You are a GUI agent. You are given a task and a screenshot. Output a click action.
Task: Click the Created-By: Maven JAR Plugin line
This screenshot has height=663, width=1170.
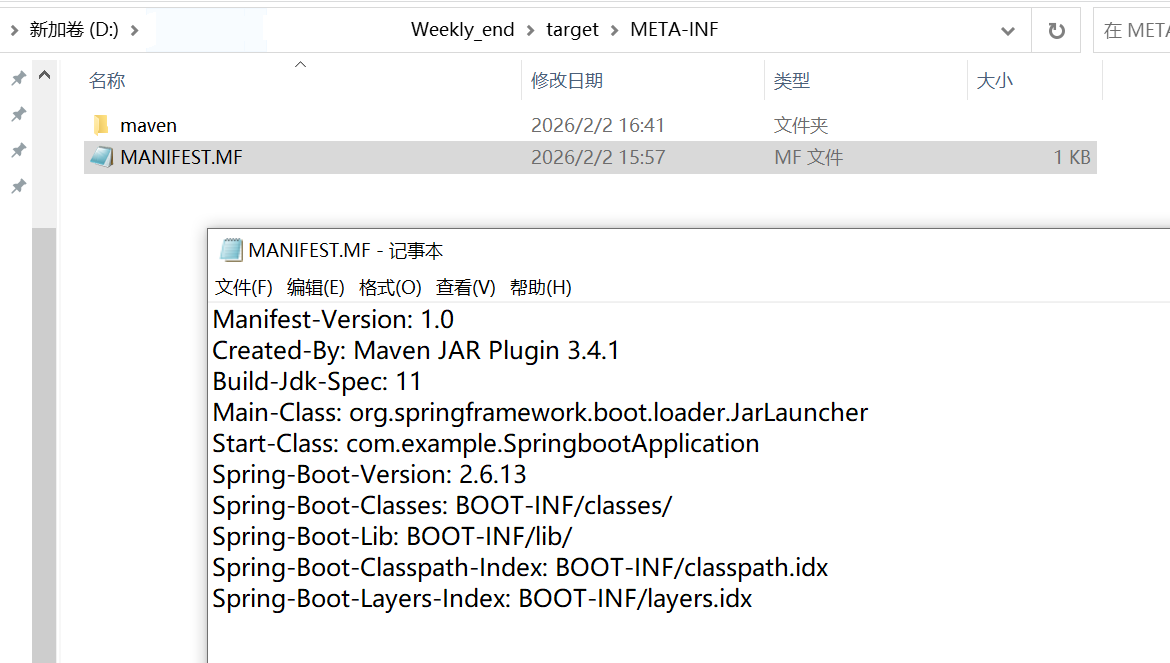[416, 351]
